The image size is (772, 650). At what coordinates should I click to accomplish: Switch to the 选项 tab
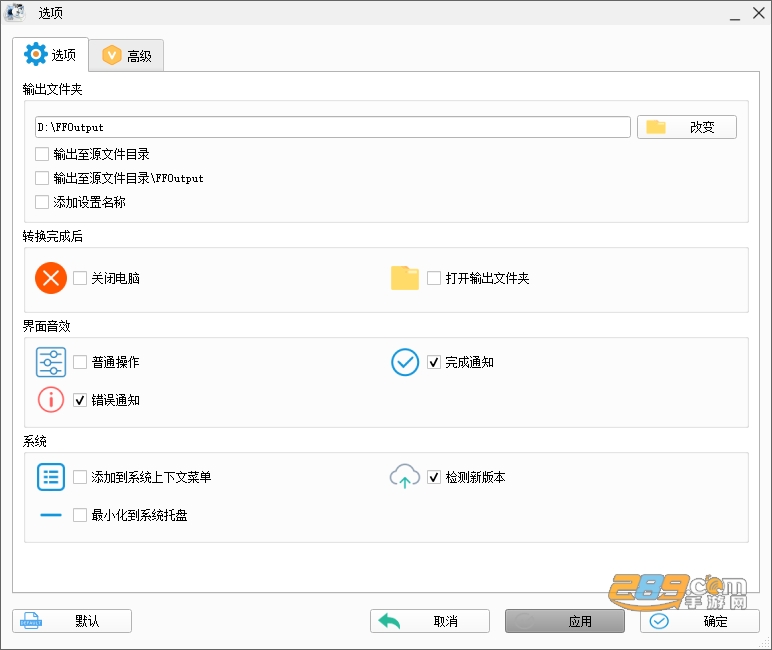pos(50,55)
